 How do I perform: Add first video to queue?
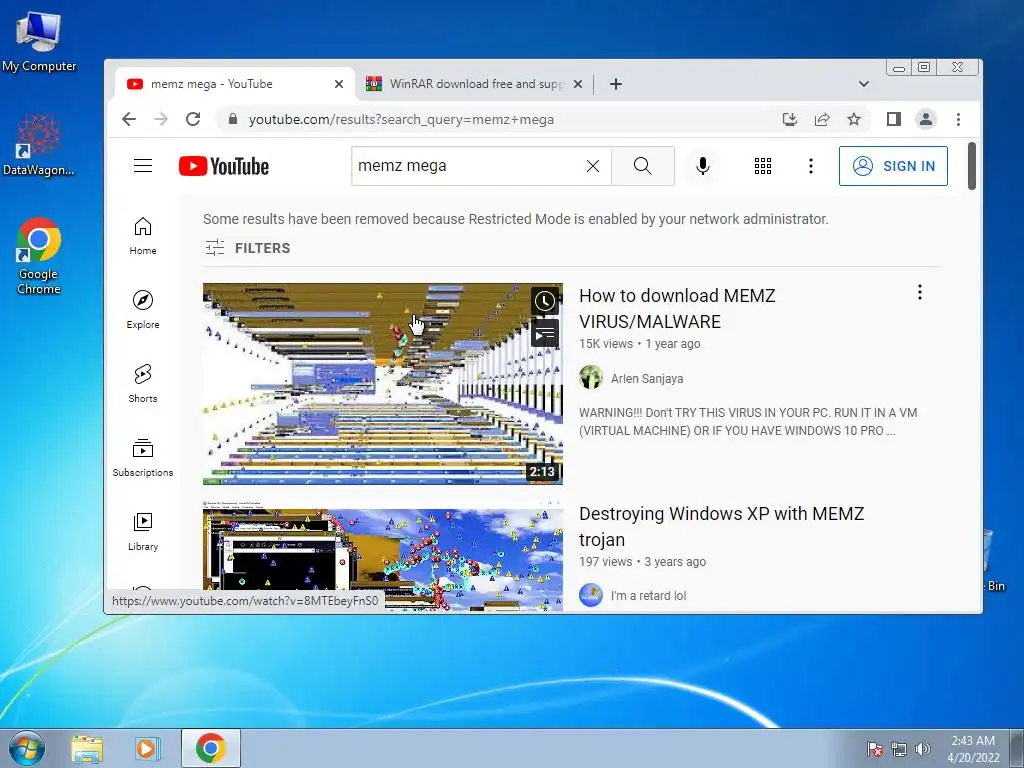tap(545, 333)
